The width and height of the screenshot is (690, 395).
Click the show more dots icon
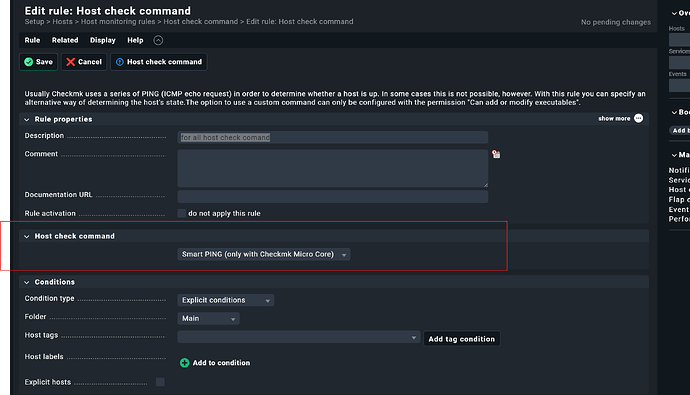639,118
